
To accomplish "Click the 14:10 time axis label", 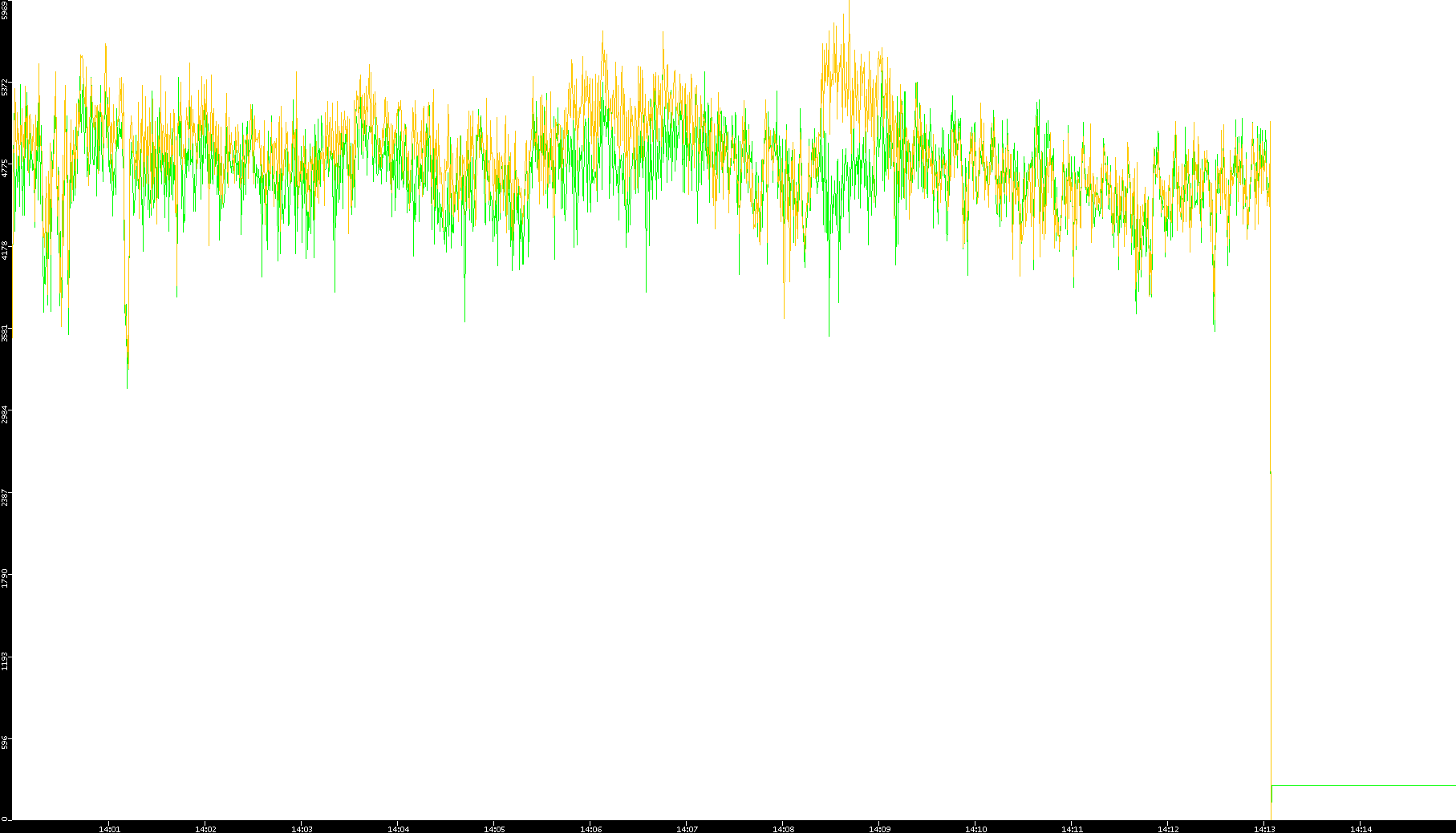I will 975,828.
